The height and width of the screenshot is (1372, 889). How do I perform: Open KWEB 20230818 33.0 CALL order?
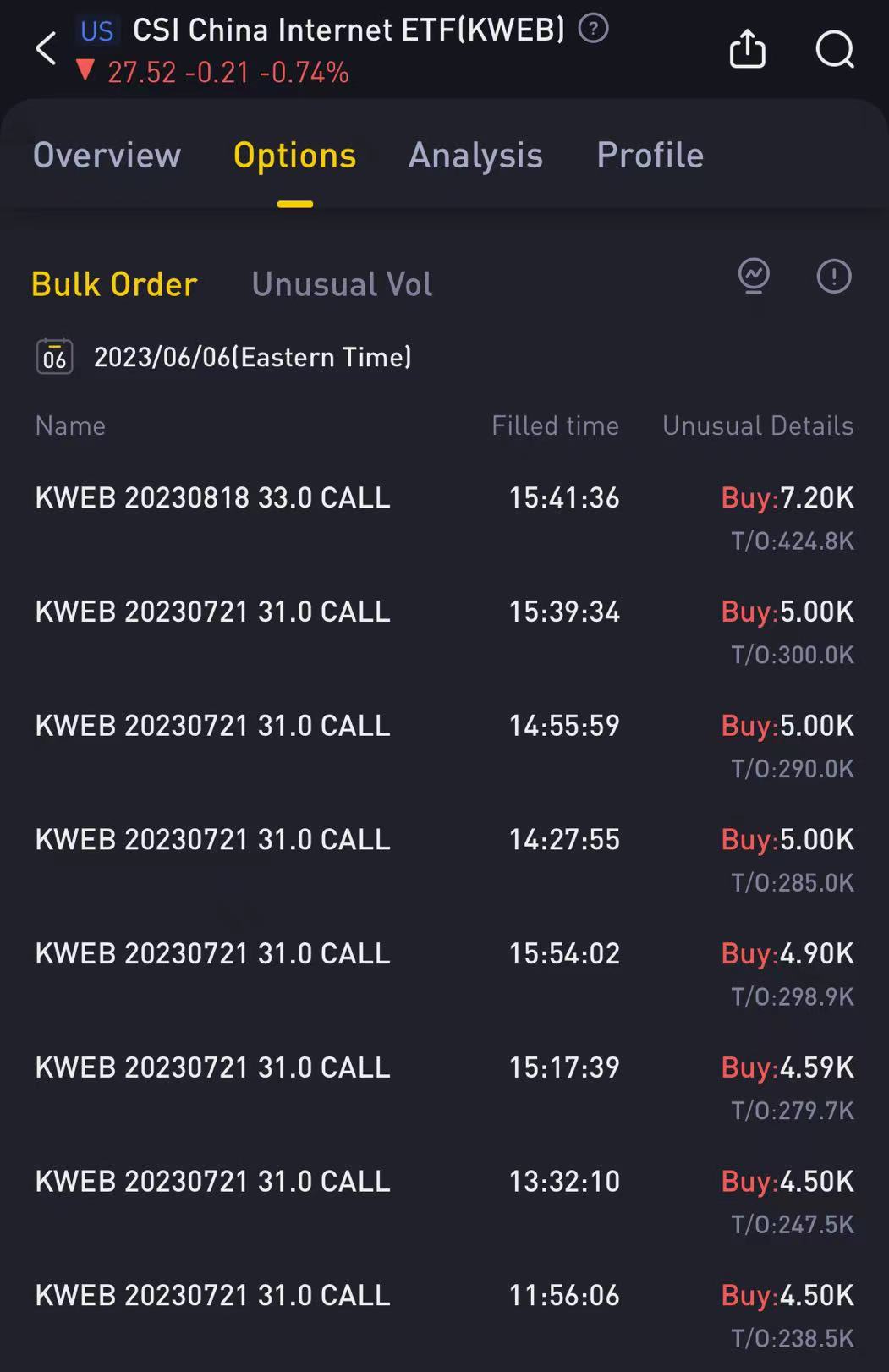pyautogui.click(x=444, y=517)
